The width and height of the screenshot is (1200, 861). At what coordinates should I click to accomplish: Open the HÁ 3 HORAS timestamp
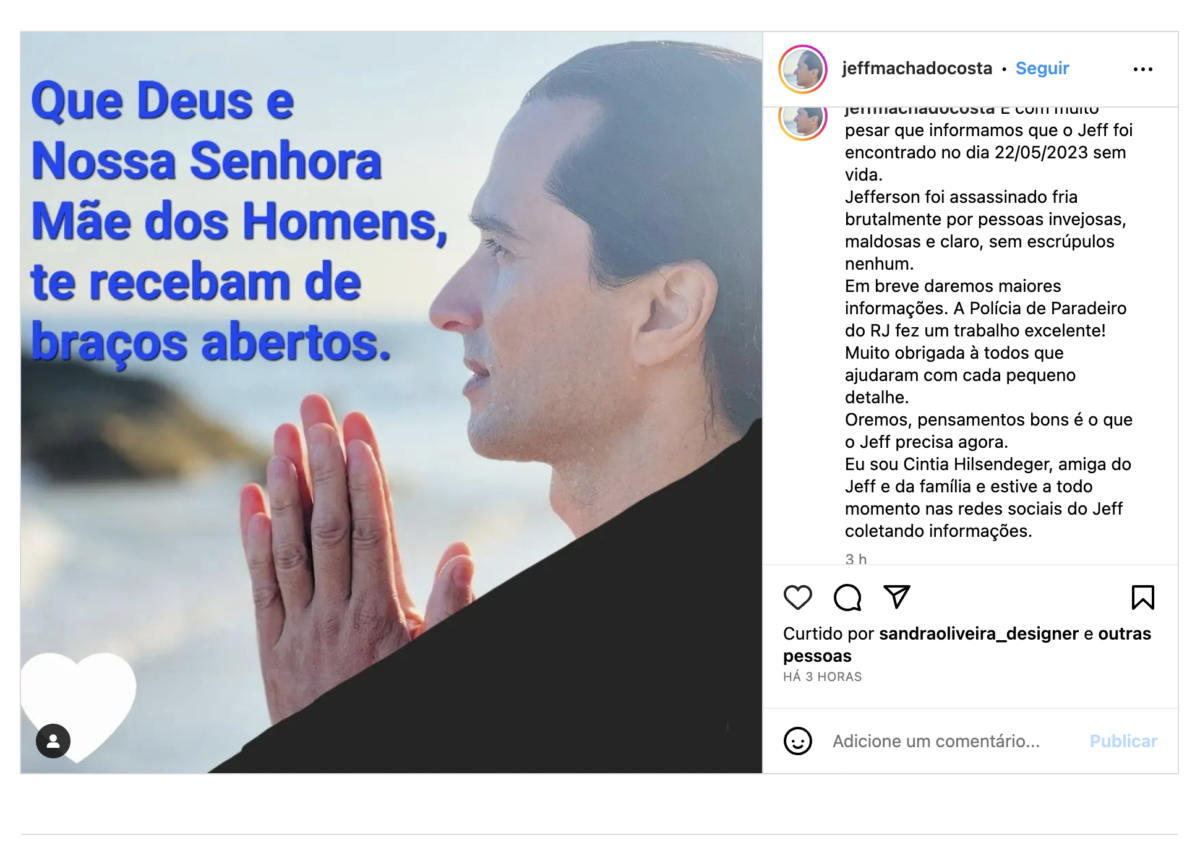tap(822, 677)
